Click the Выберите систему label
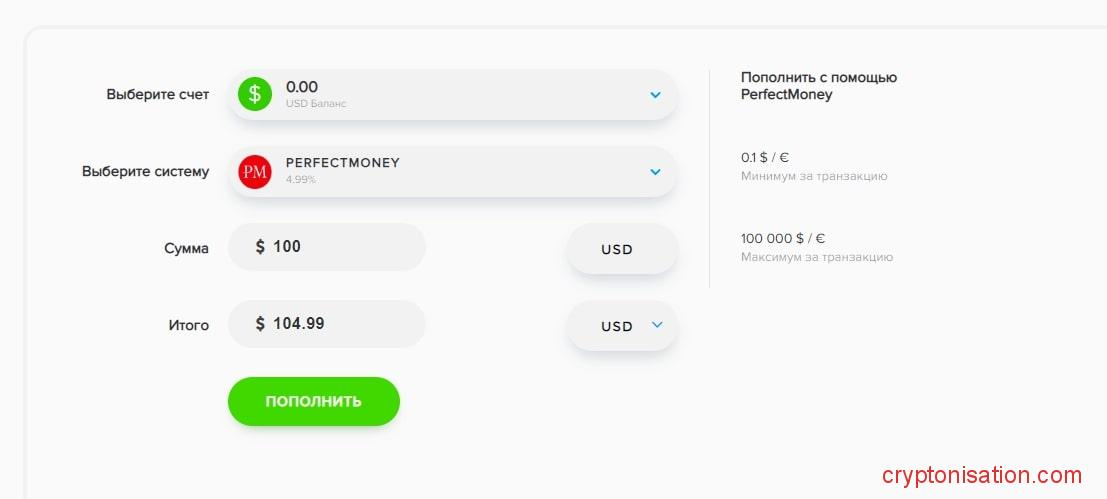The height and width of the screenshot is (499, 1107). pos(145,172)
